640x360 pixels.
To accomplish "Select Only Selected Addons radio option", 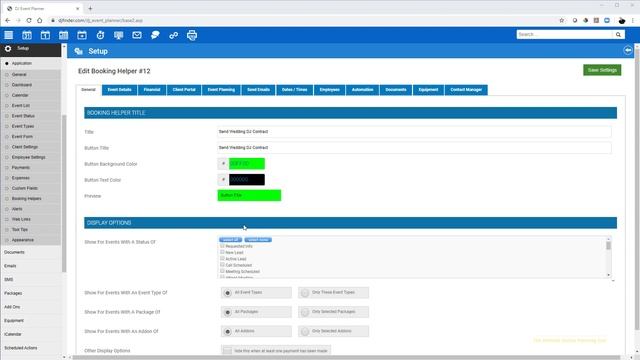I will click(x=305, y=331).
